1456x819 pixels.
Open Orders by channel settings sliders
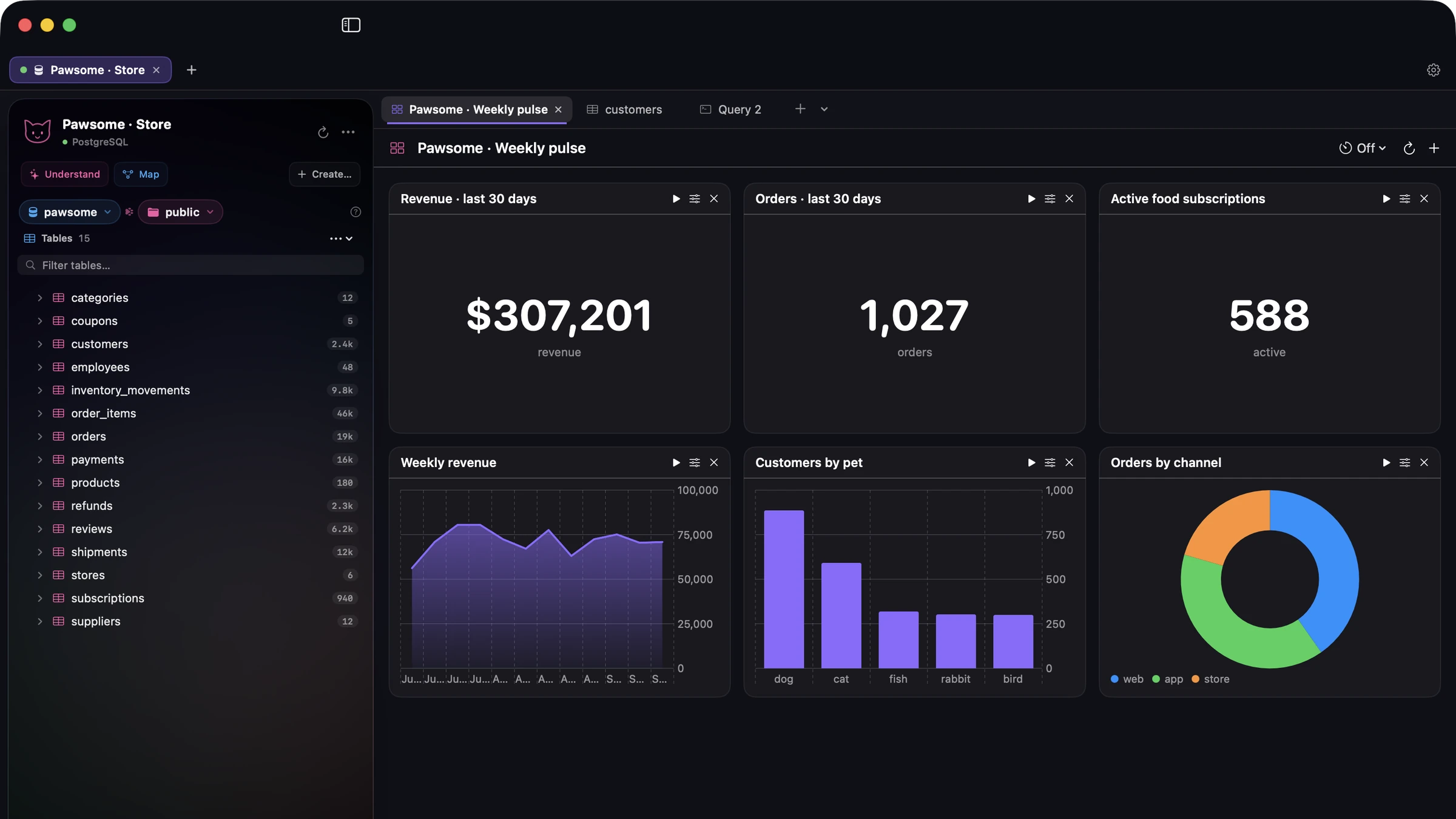1404,462
